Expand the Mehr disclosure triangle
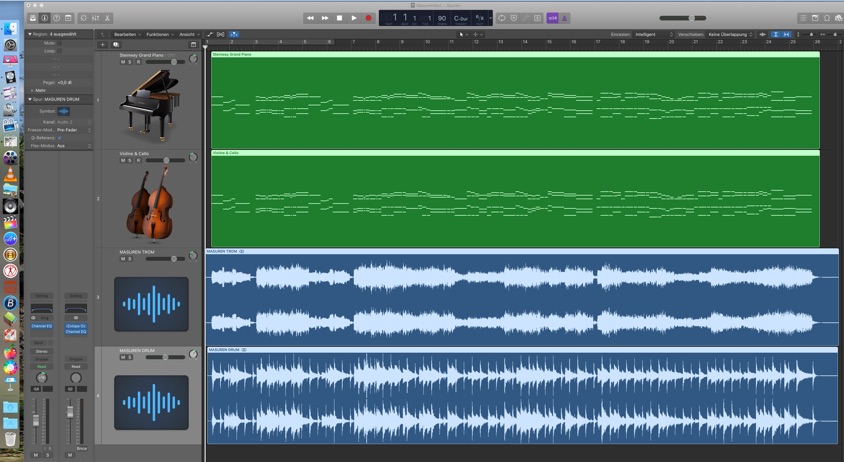Image resolution: width=844 pixels, height=462 pixels. pos(32,90)
